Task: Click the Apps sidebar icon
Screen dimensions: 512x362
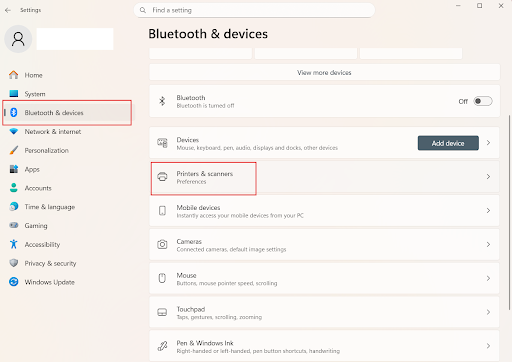Action: pyautogui.click(x=14, y=169)
